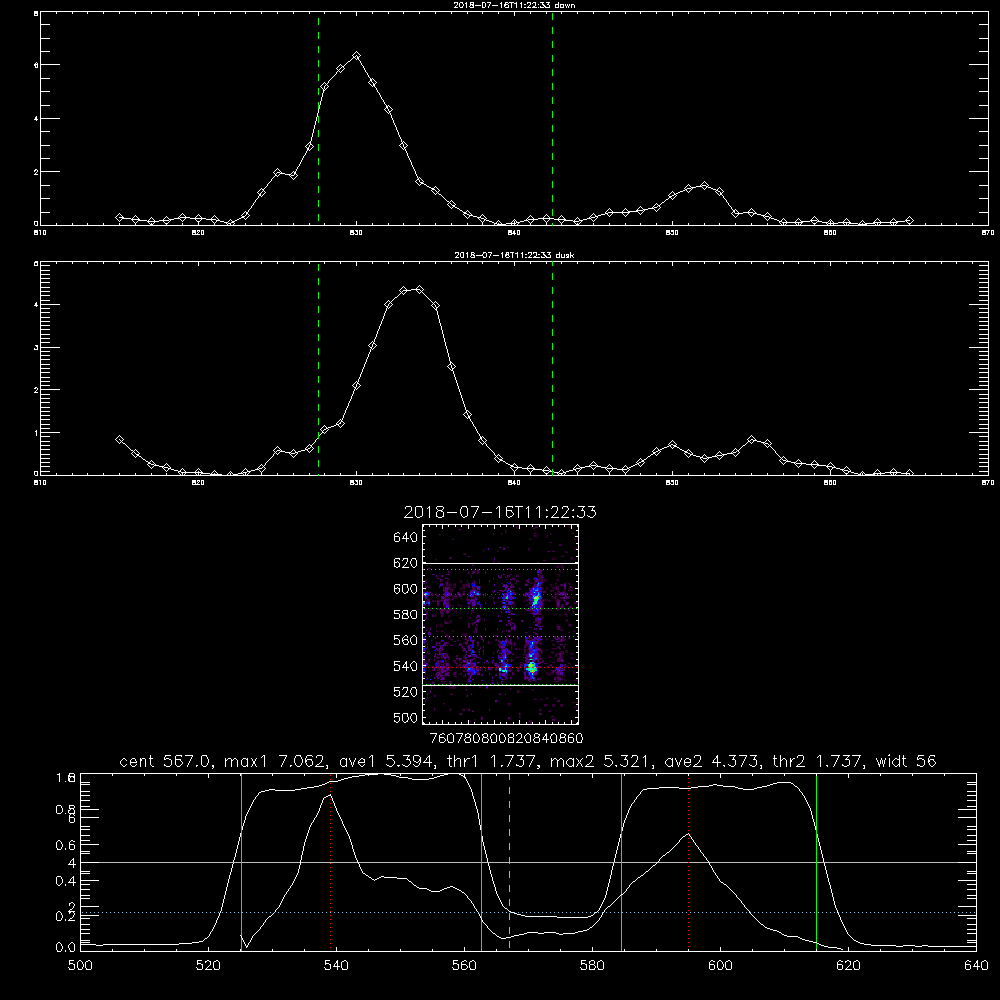Click the "2018-07-16T11:22:33 dusk" plot title
Image resolution: width=1000 pixels, height=1000 pixels.
click(x=514, y=255)
